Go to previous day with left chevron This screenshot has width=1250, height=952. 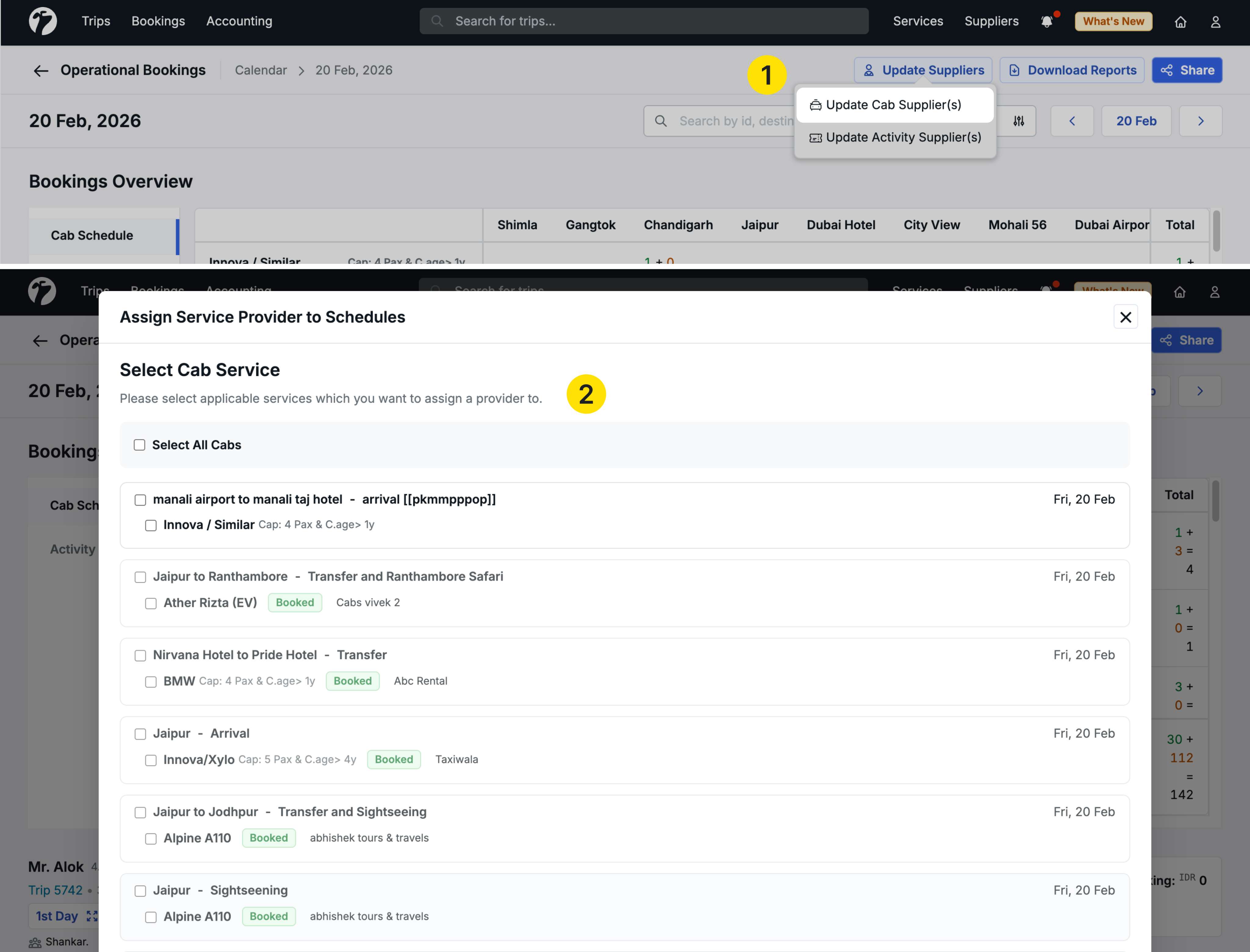(1071, 121)
